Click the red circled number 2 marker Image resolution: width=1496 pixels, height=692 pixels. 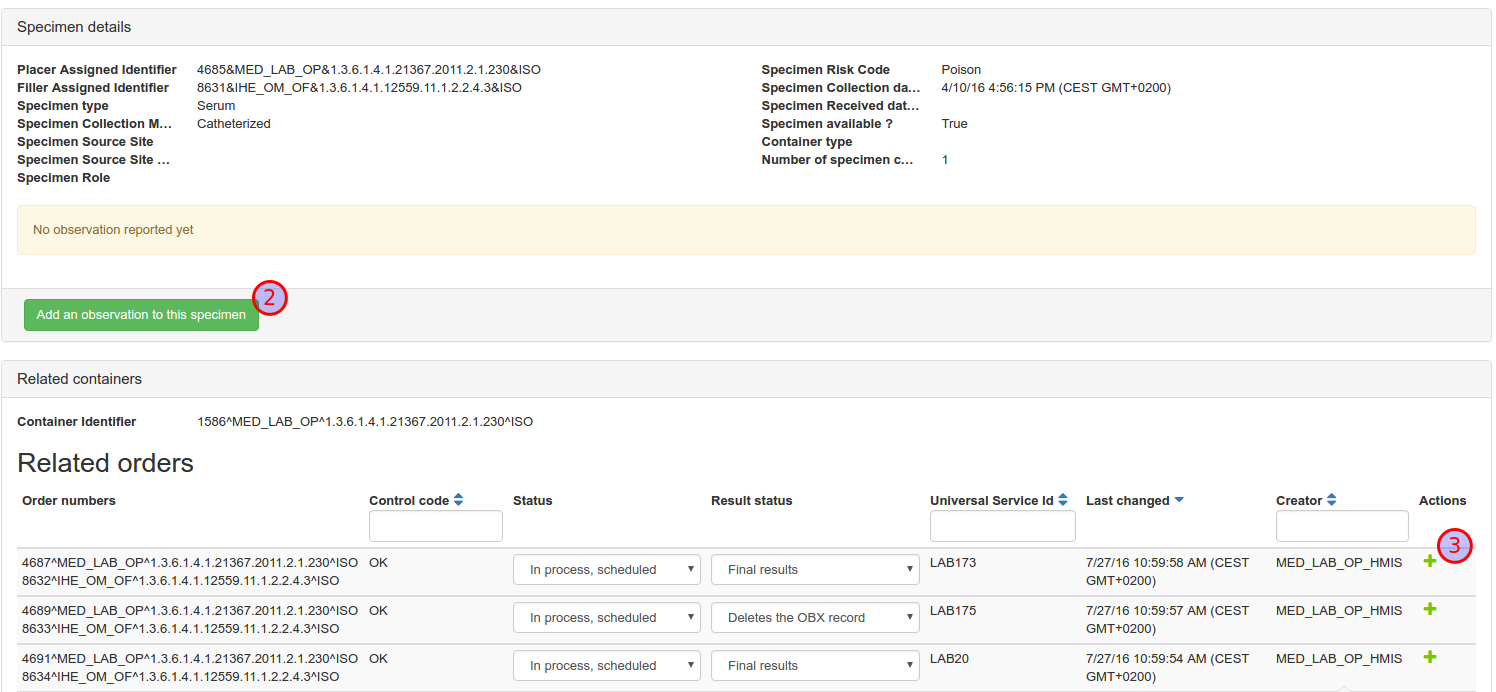click(270, 298)
